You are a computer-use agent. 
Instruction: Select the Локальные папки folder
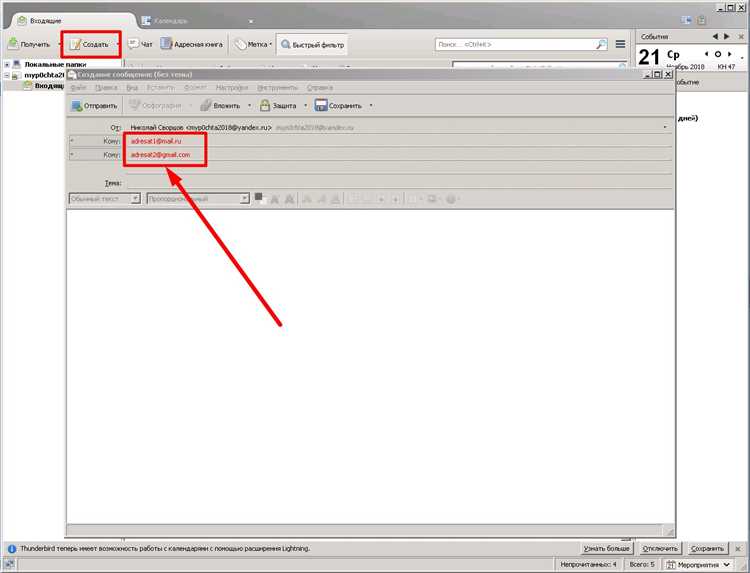click(x=55, y=64)
